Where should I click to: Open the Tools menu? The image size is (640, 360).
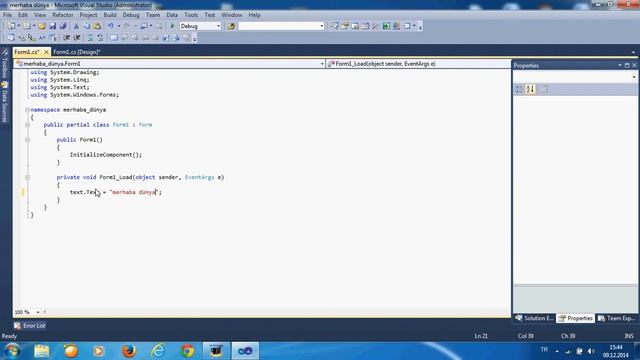pos(191,15)
